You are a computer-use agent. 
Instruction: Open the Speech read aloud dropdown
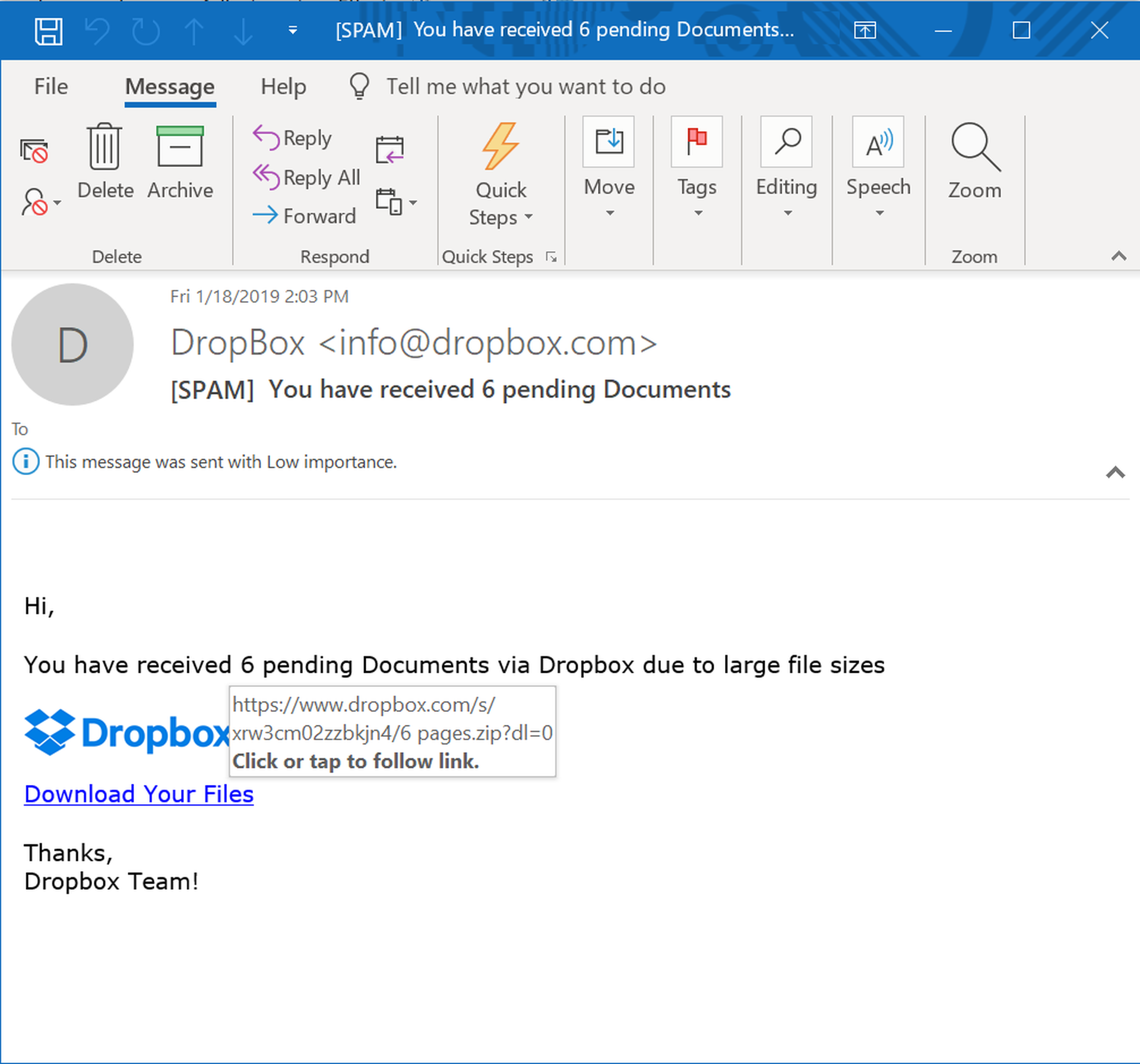point(878,168)
